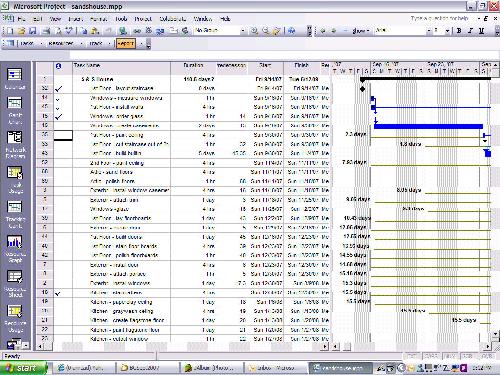Open the View menu
500x375 pixels.
pyautogui.click(x=55, y=19)
